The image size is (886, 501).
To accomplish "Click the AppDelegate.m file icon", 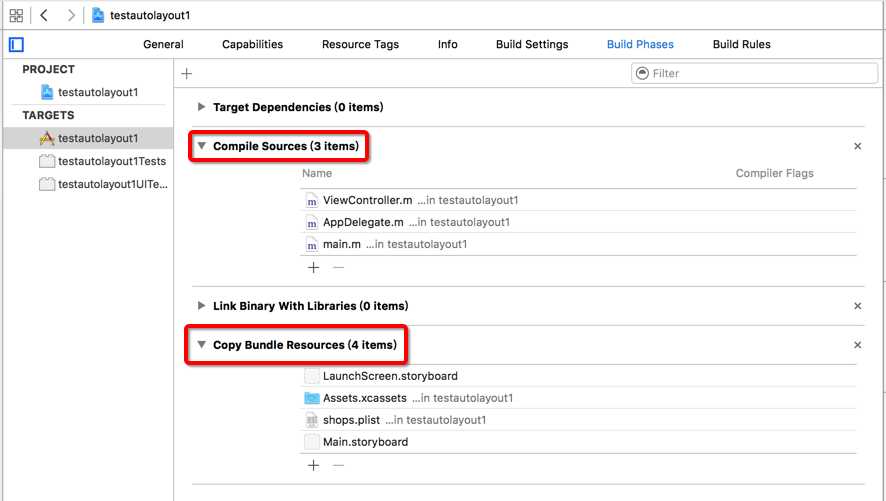I will click(311, 223).
